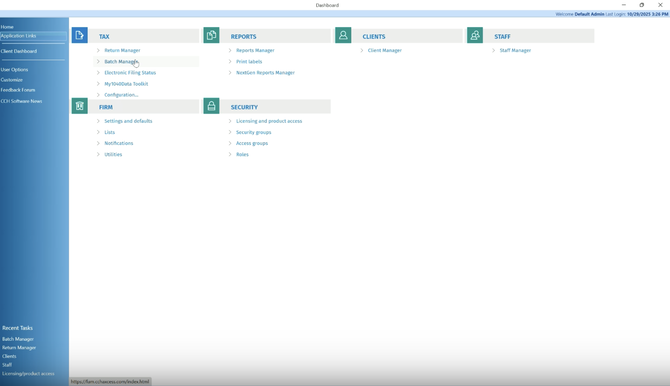The image size is (670, 386).
Task: Click the TAX section document icon
Action: 79,35
